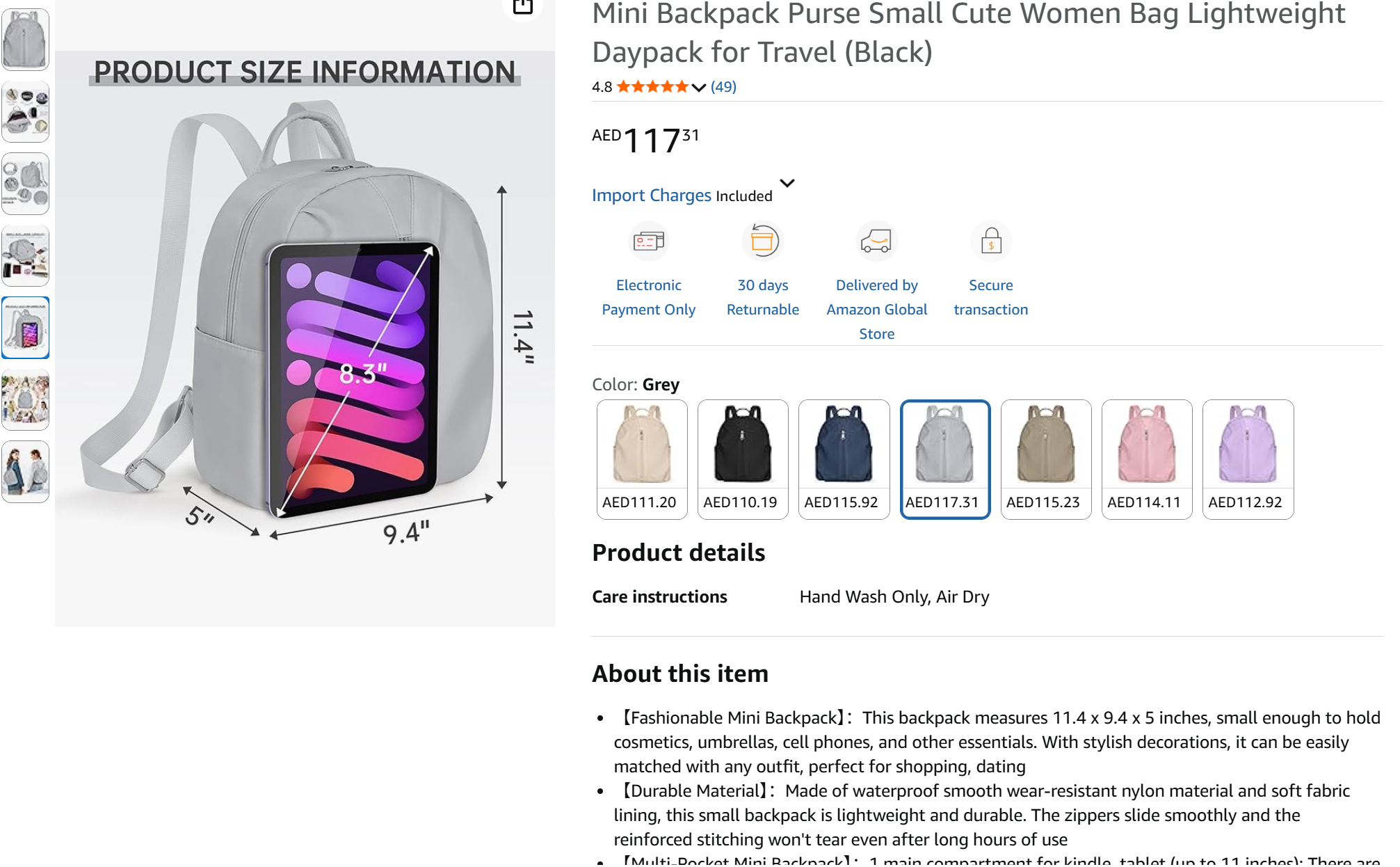The image size is (1400, 867).
Task: Click the main product size information image
Action: tap(305, 313)
